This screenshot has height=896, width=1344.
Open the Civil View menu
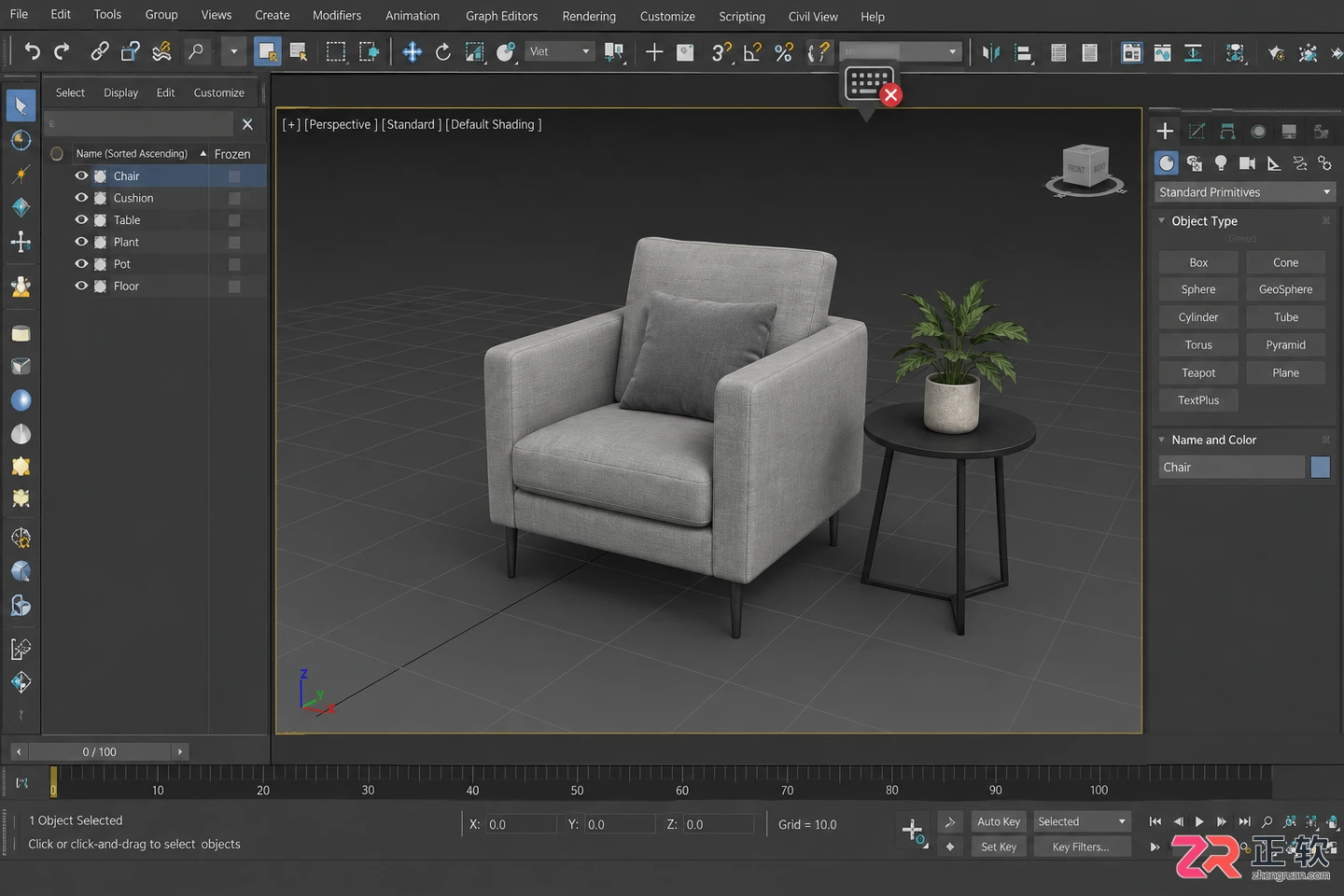pos(813,16)
